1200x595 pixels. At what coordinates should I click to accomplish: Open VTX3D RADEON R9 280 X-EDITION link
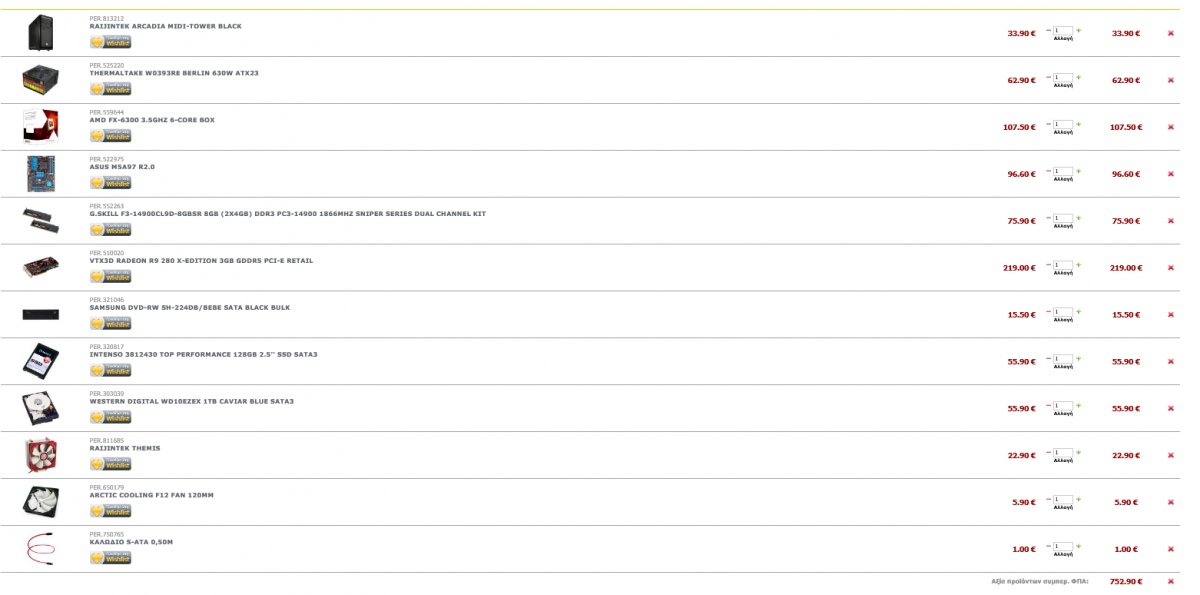click(201, 261)
